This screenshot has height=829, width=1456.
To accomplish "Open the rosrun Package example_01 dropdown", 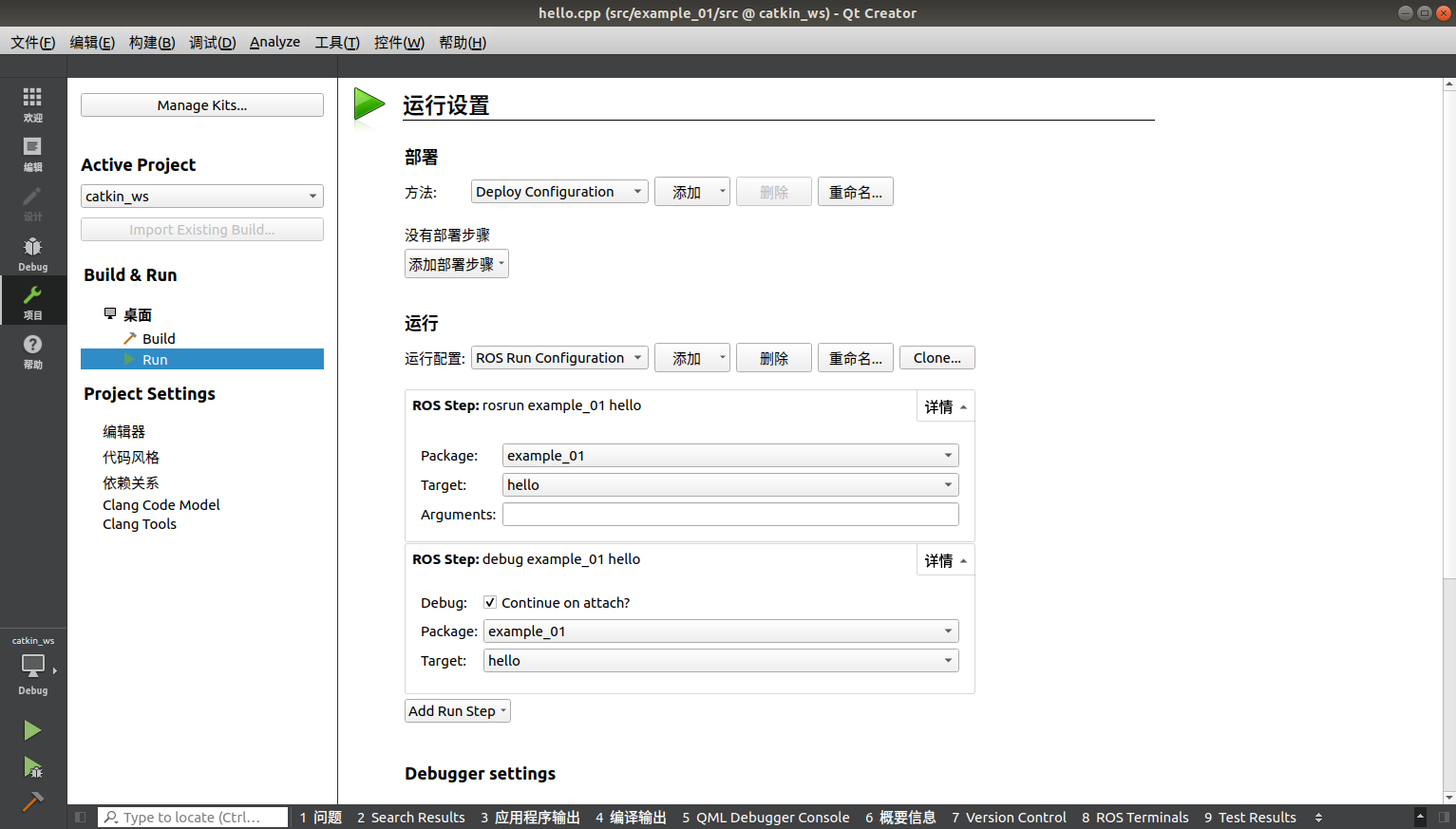I will point(730,455).
